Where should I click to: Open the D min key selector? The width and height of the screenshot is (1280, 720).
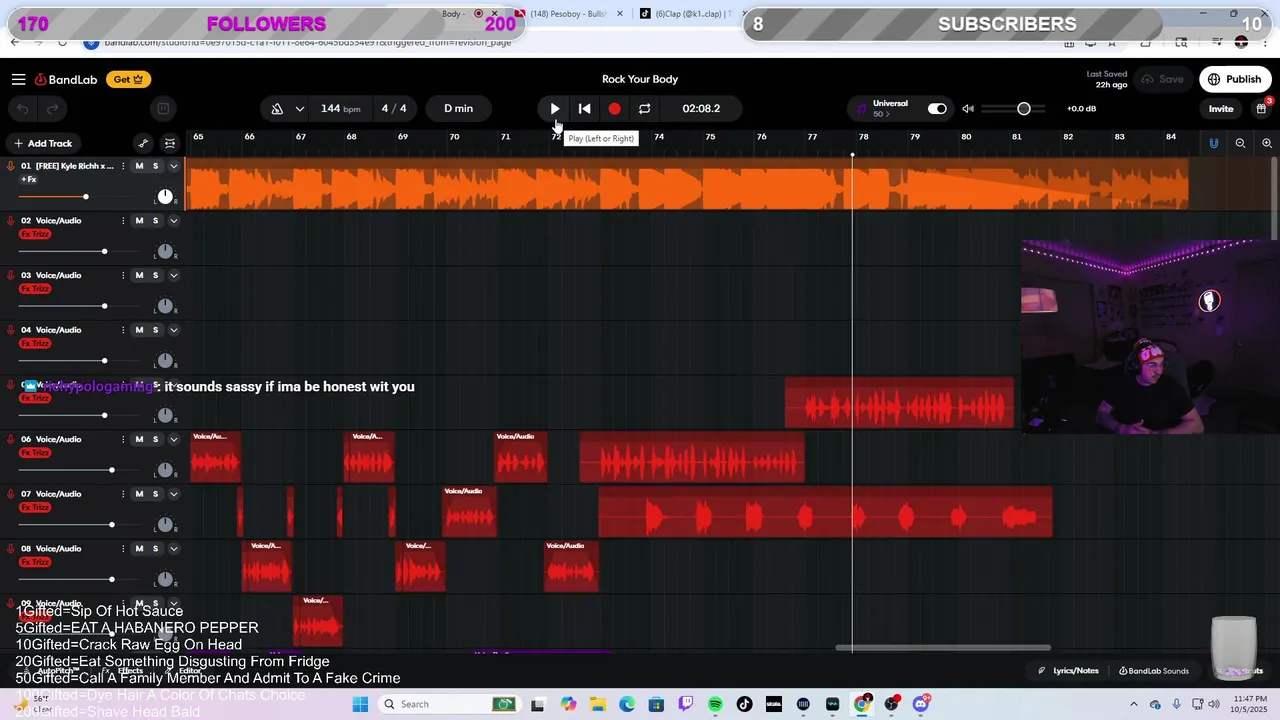coord(458,108)
